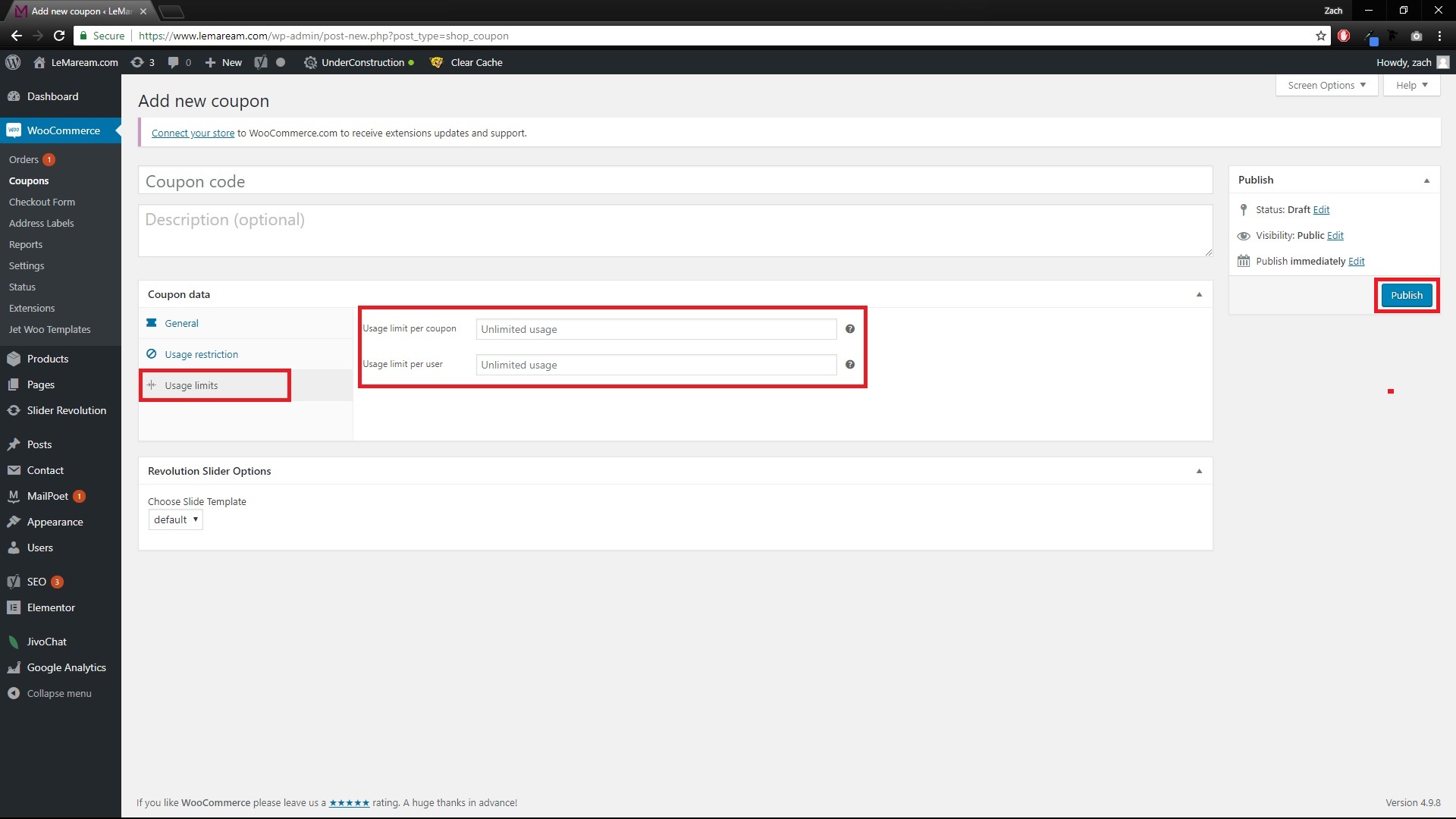Open WooCommerce Settings submenu

[x=61, y=265]
